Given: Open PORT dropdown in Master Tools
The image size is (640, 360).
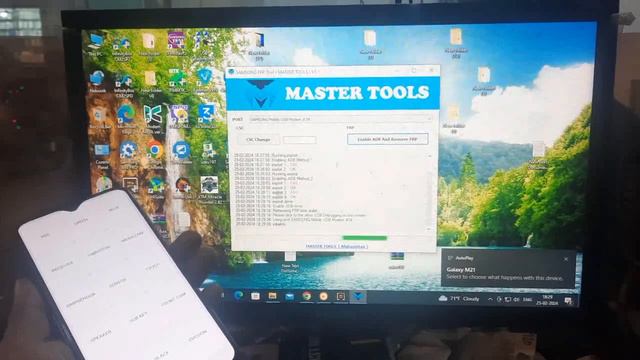Looking at the screenshot, I should pyautogui.click(x=340, y=119).
